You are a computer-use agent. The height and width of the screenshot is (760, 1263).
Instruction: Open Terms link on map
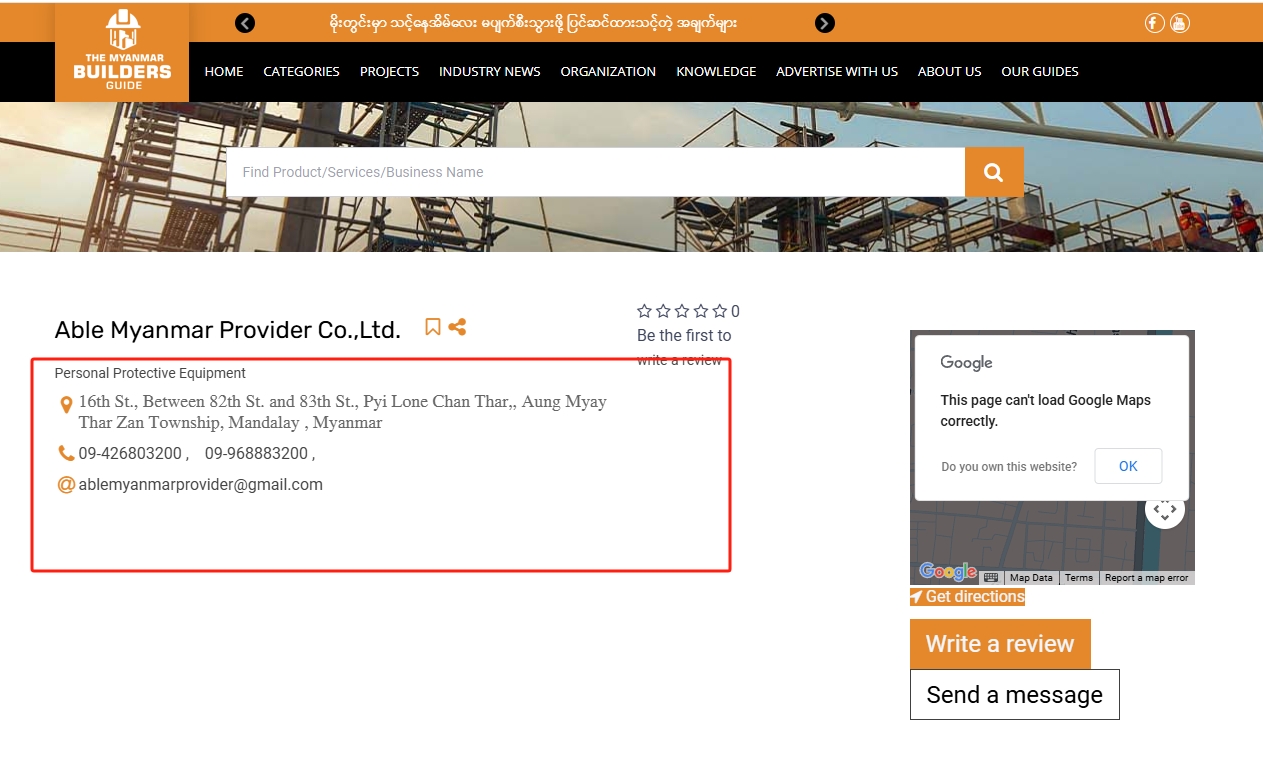(x=1079, y=578)
